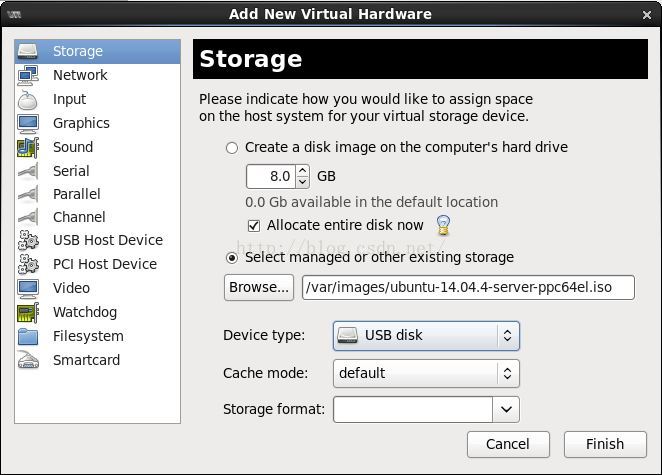Image resolution: width=662 pixels, height=475 pixels.
Task: Choose the Smartcard reader icon
Action: point(28,360)
